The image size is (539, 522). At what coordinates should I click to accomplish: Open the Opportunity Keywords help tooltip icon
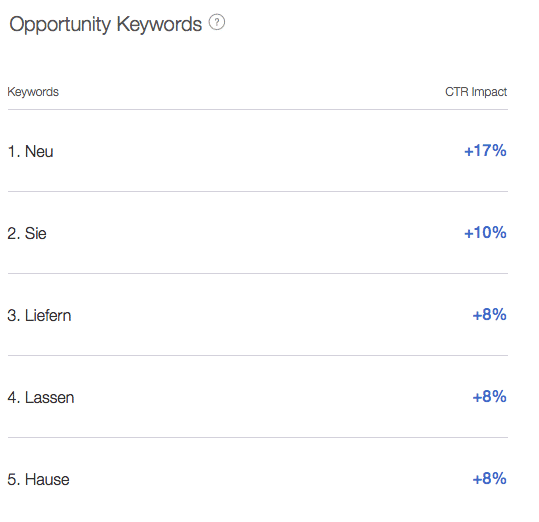(217, 22)
